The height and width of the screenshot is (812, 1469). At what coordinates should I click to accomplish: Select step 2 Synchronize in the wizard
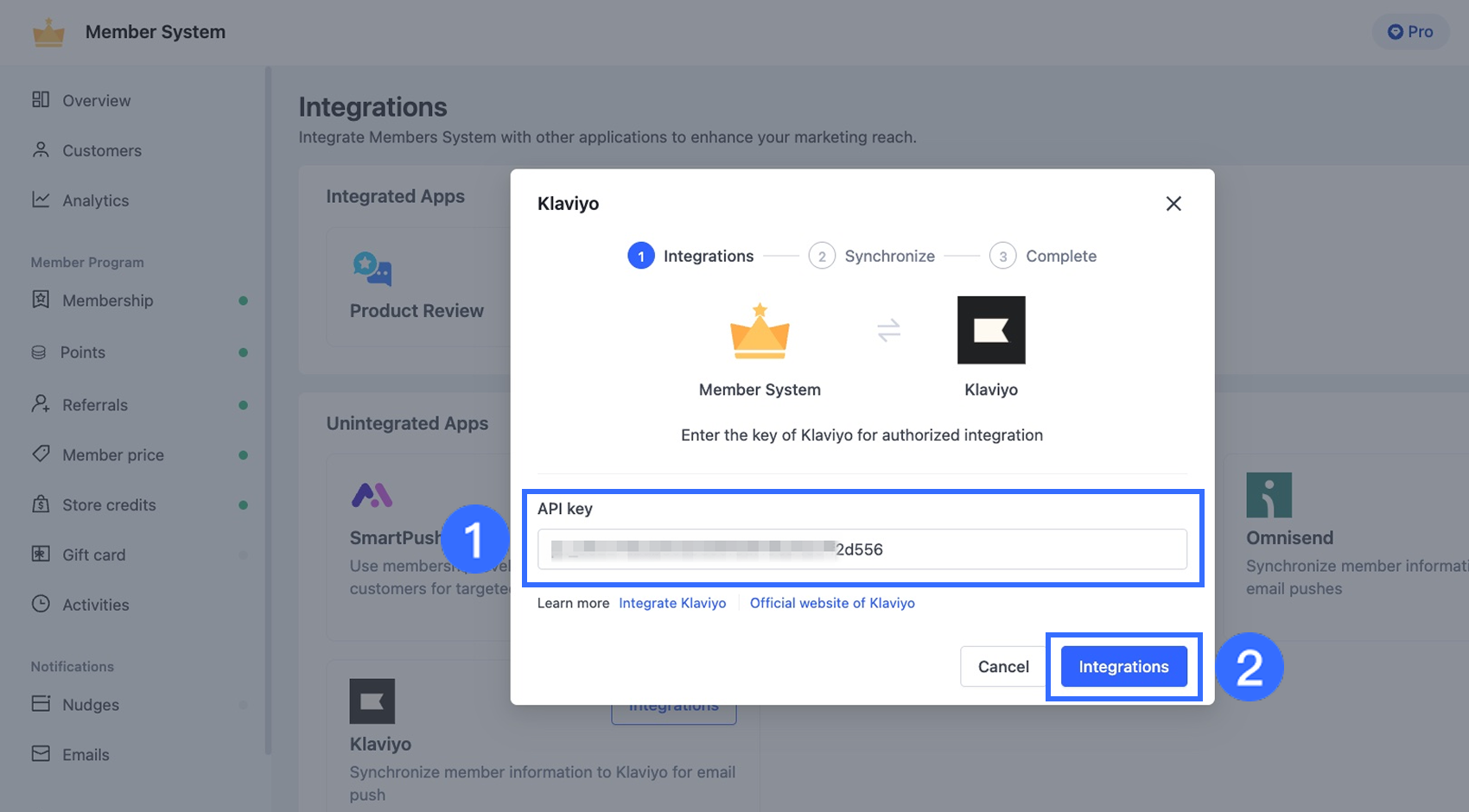871,256
